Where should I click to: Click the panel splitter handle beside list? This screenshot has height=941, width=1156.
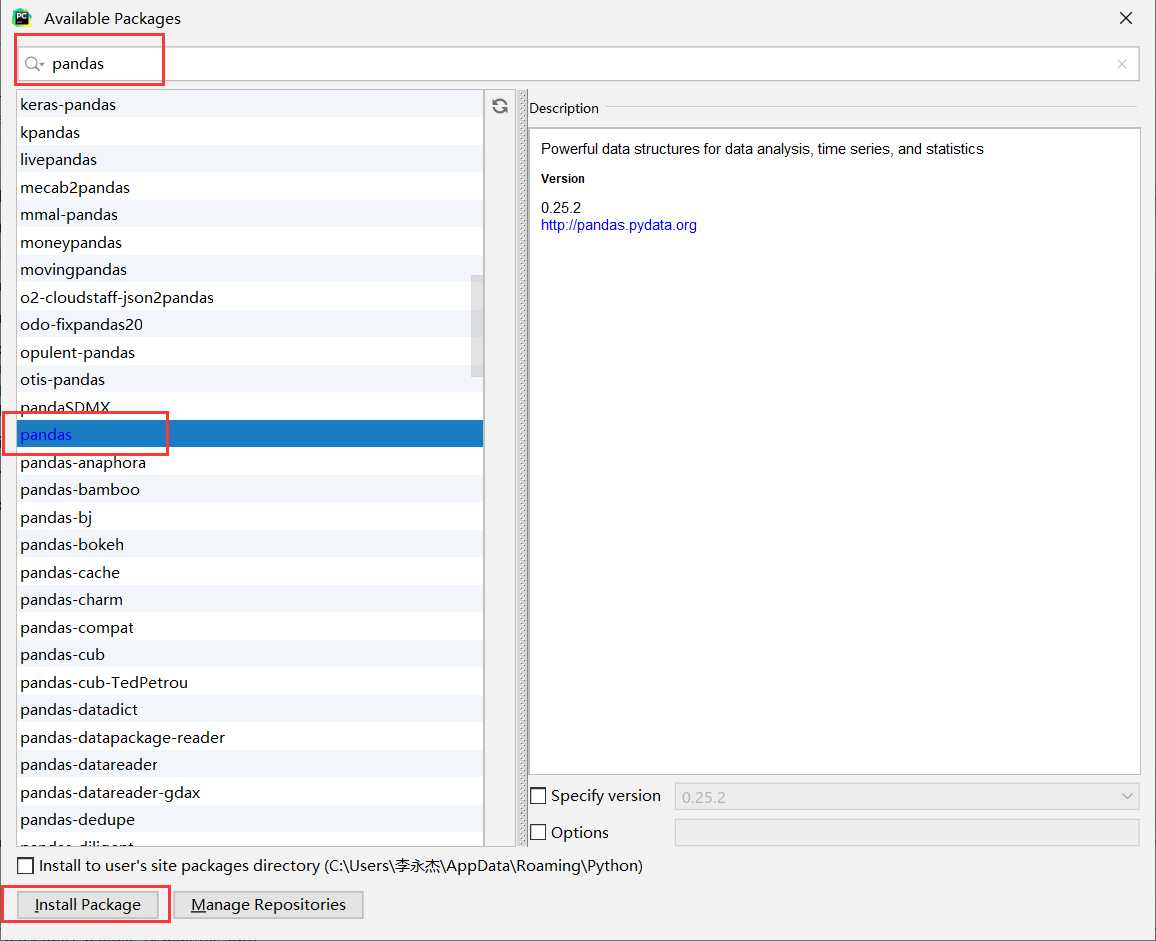click(x=523, y=468)
